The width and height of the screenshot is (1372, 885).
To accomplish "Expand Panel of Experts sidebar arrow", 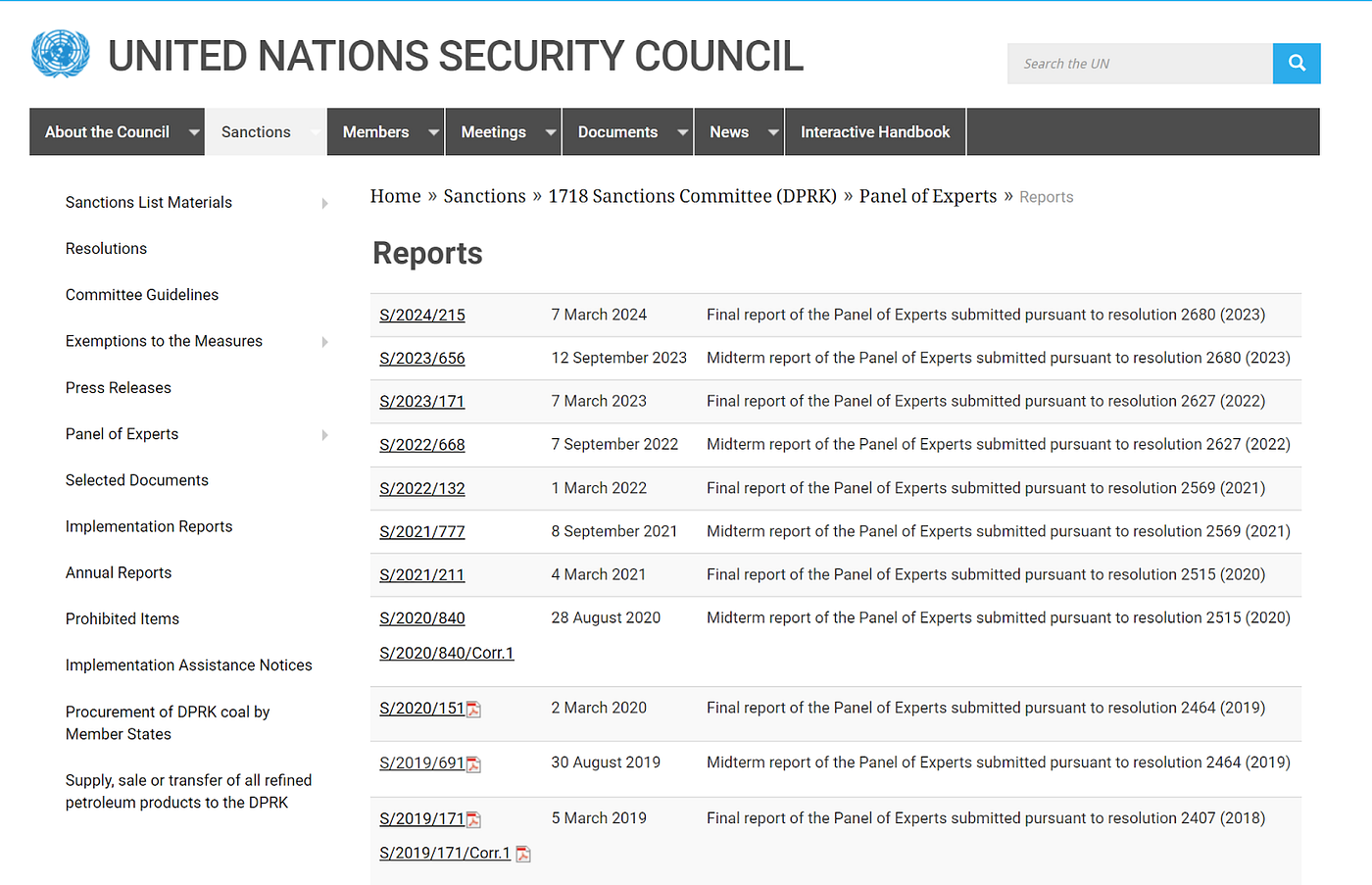I will tap(324, 435).
